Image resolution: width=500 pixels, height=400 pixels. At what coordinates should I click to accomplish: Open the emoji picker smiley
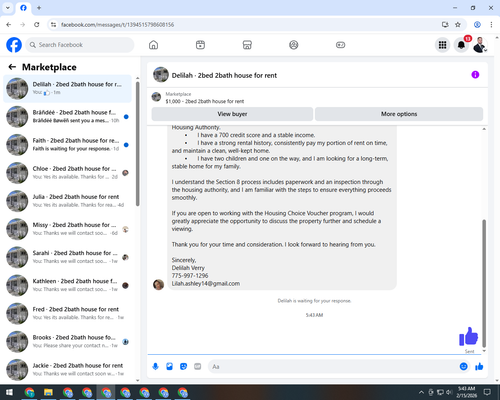point(463,367)
